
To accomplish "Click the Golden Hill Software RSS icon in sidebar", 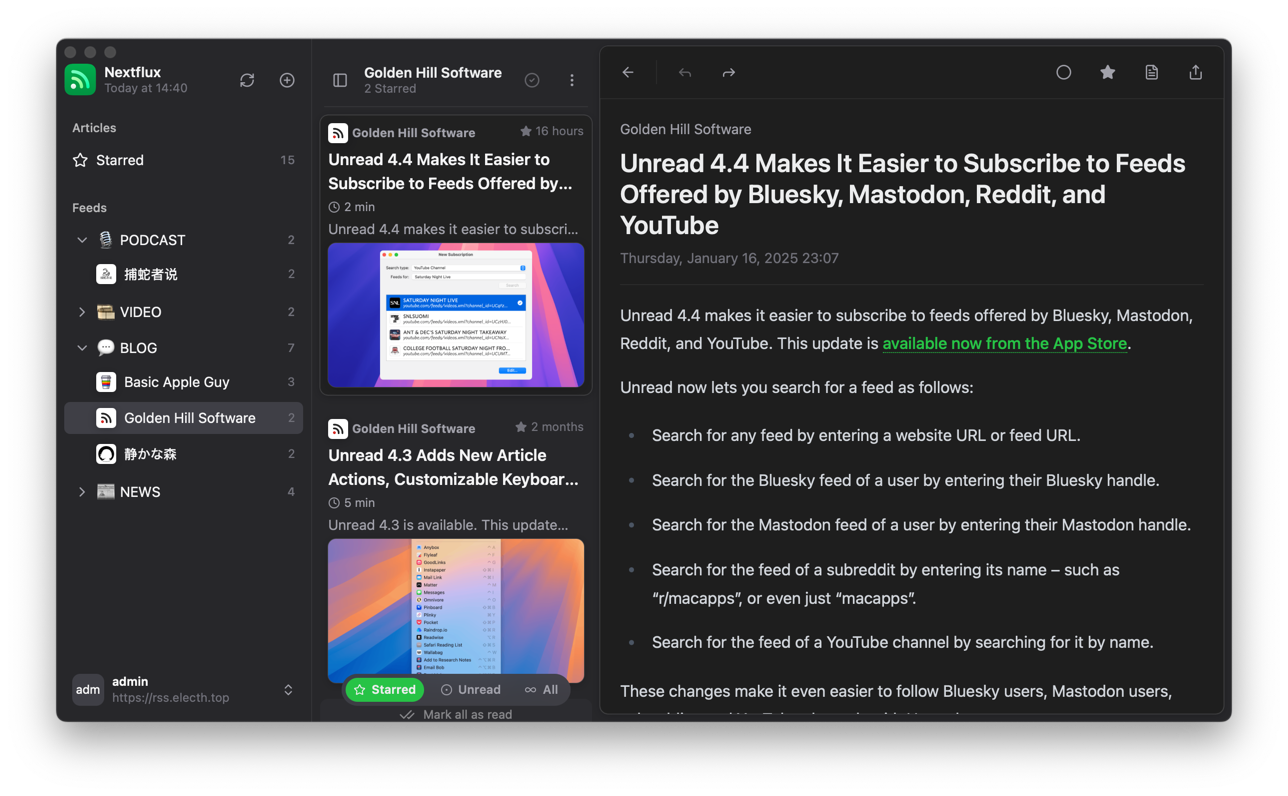I will 106,418.
